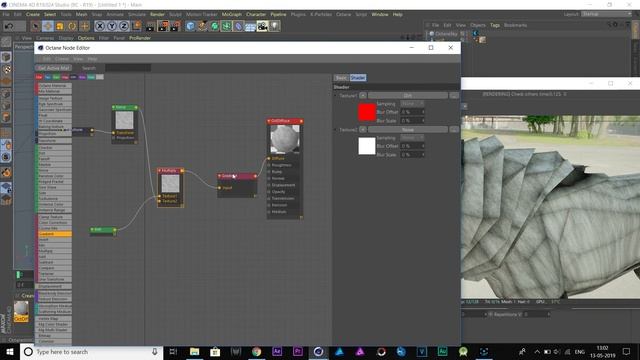Select highlighted Gradient entry in node list
This screenshot has height=360, width=640.
tap(55, 234)
